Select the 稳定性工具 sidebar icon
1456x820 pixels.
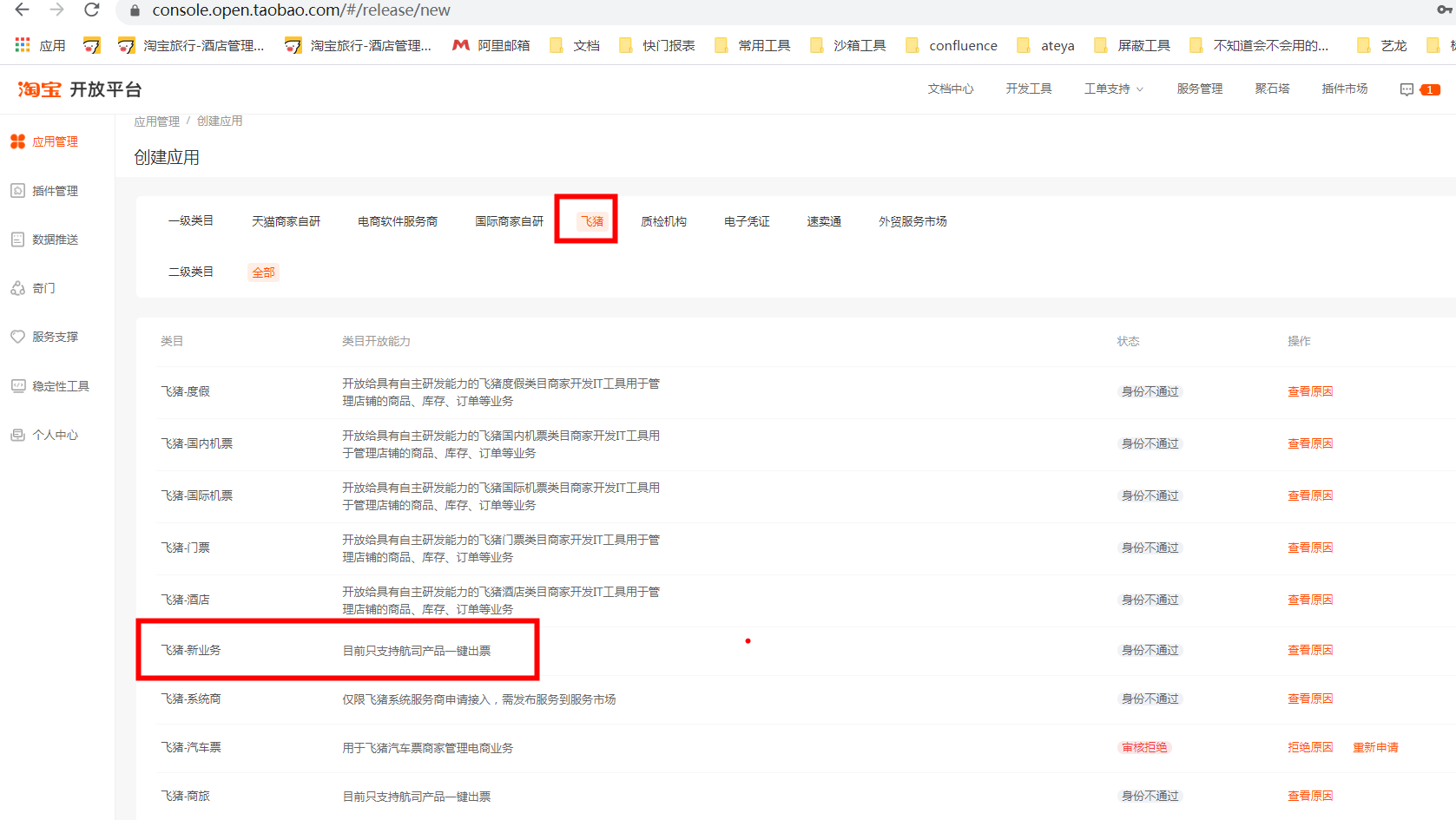(17, 386)
